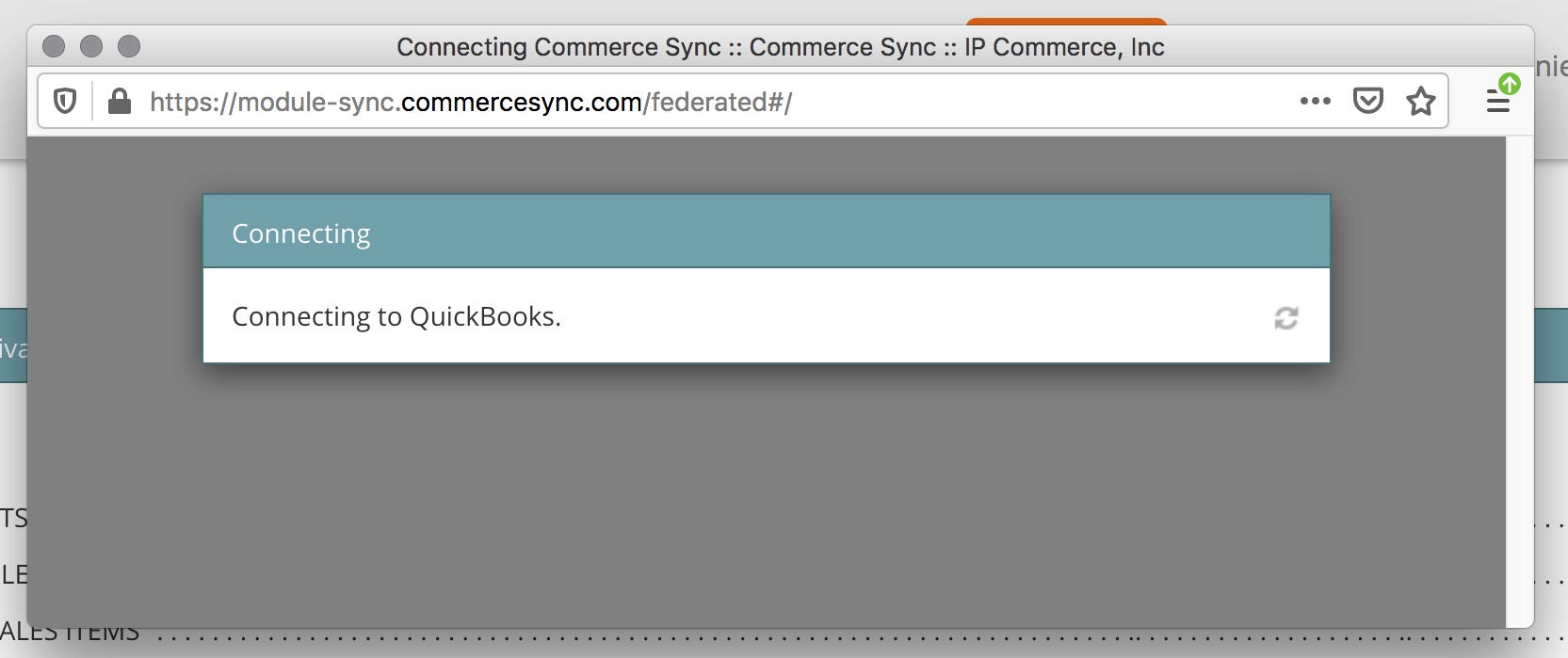
Task: Click the Connecting to QuickBooks message
Action: click(x=396, y=317)
